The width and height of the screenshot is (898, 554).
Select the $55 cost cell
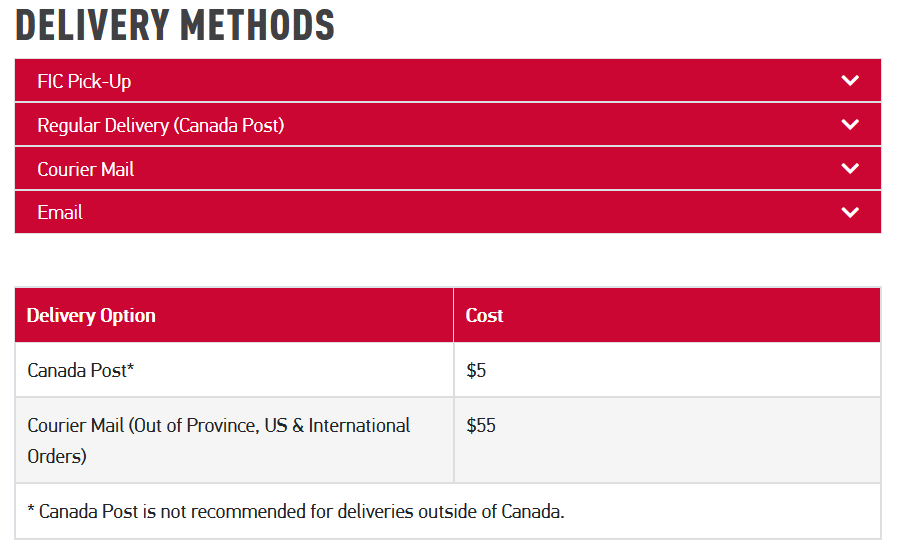[x=481, y=426]
